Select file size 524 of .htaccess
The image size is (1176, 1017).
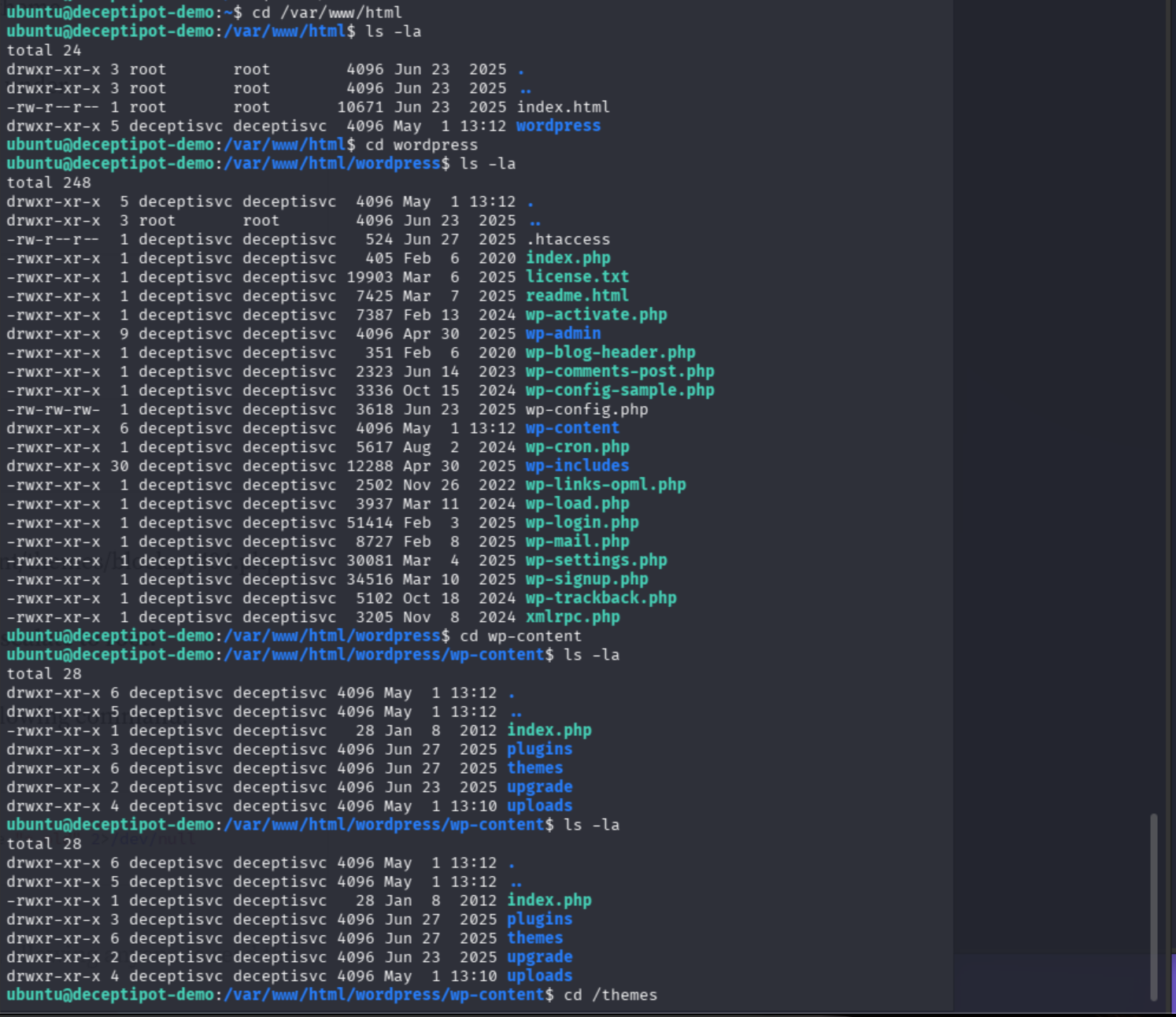tap(379, 239)
